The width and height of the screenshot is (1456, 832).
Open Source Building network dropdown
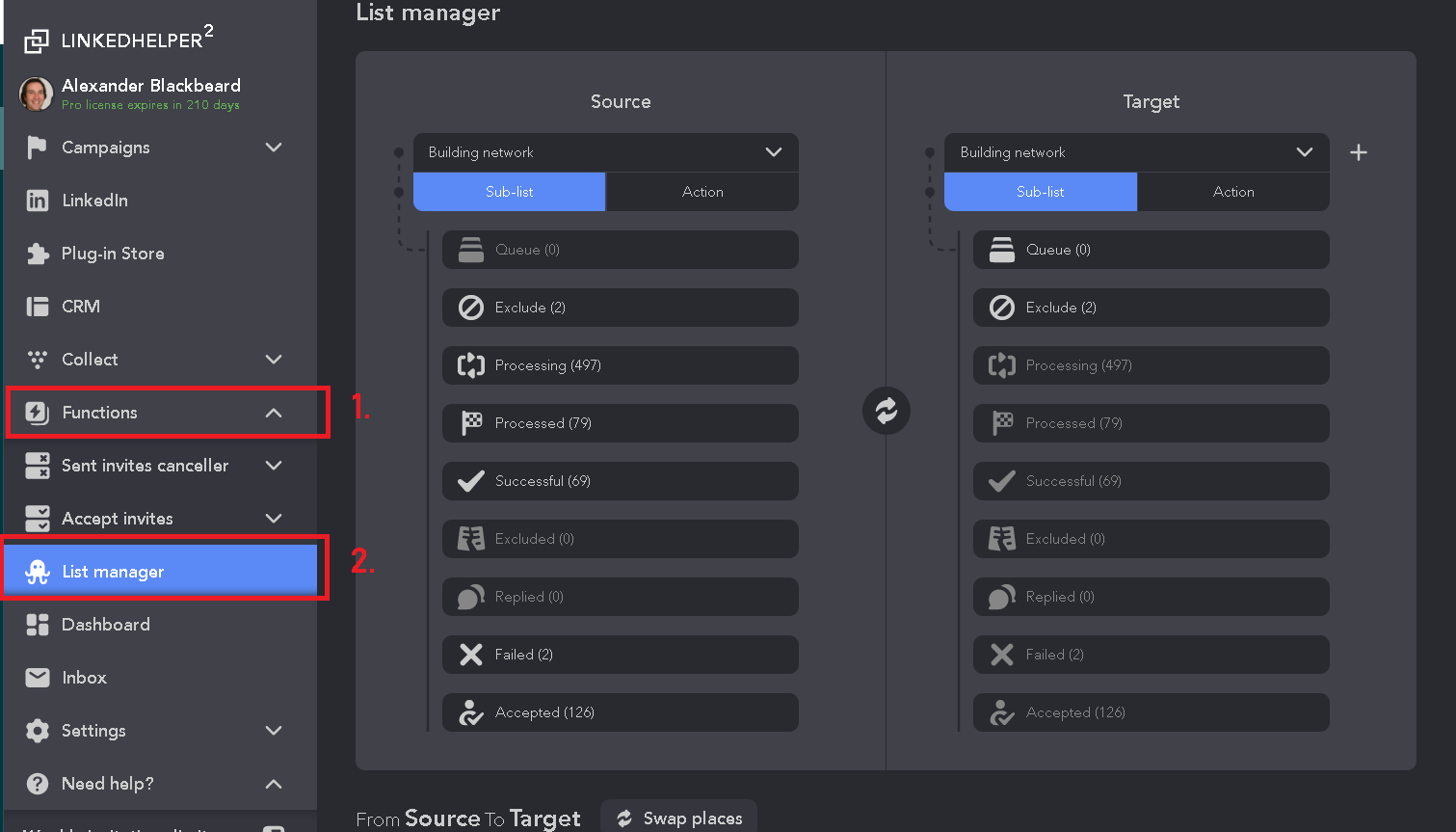click(x=606, y=152)
